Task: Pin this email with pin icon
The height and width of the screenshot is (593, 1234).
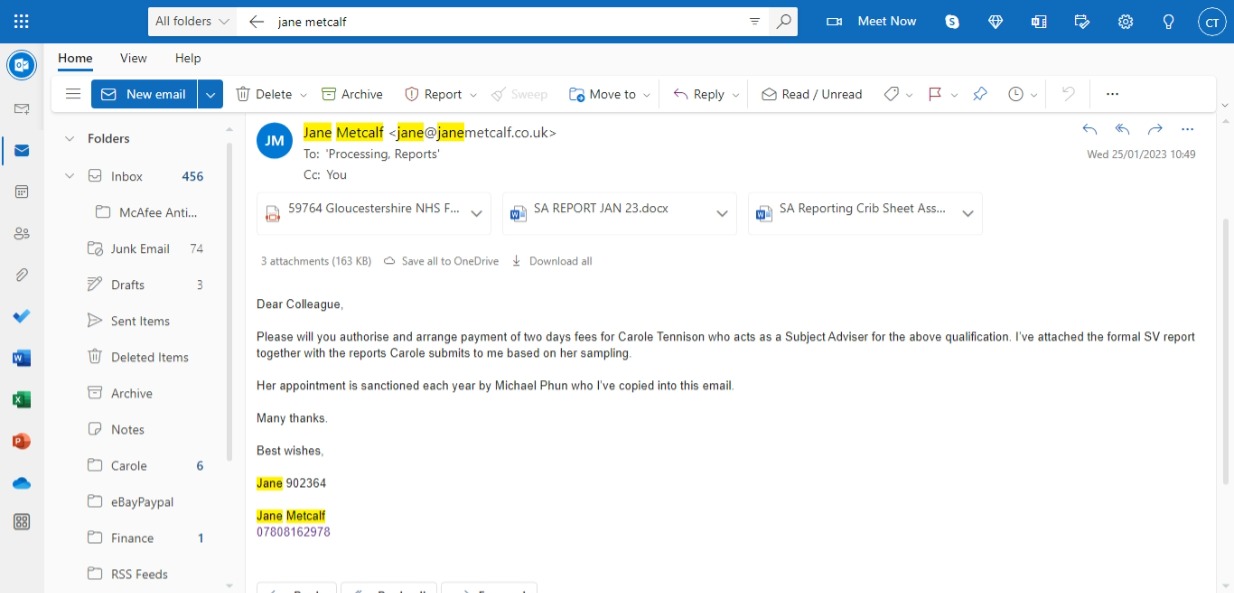Action: coord(980,94)
